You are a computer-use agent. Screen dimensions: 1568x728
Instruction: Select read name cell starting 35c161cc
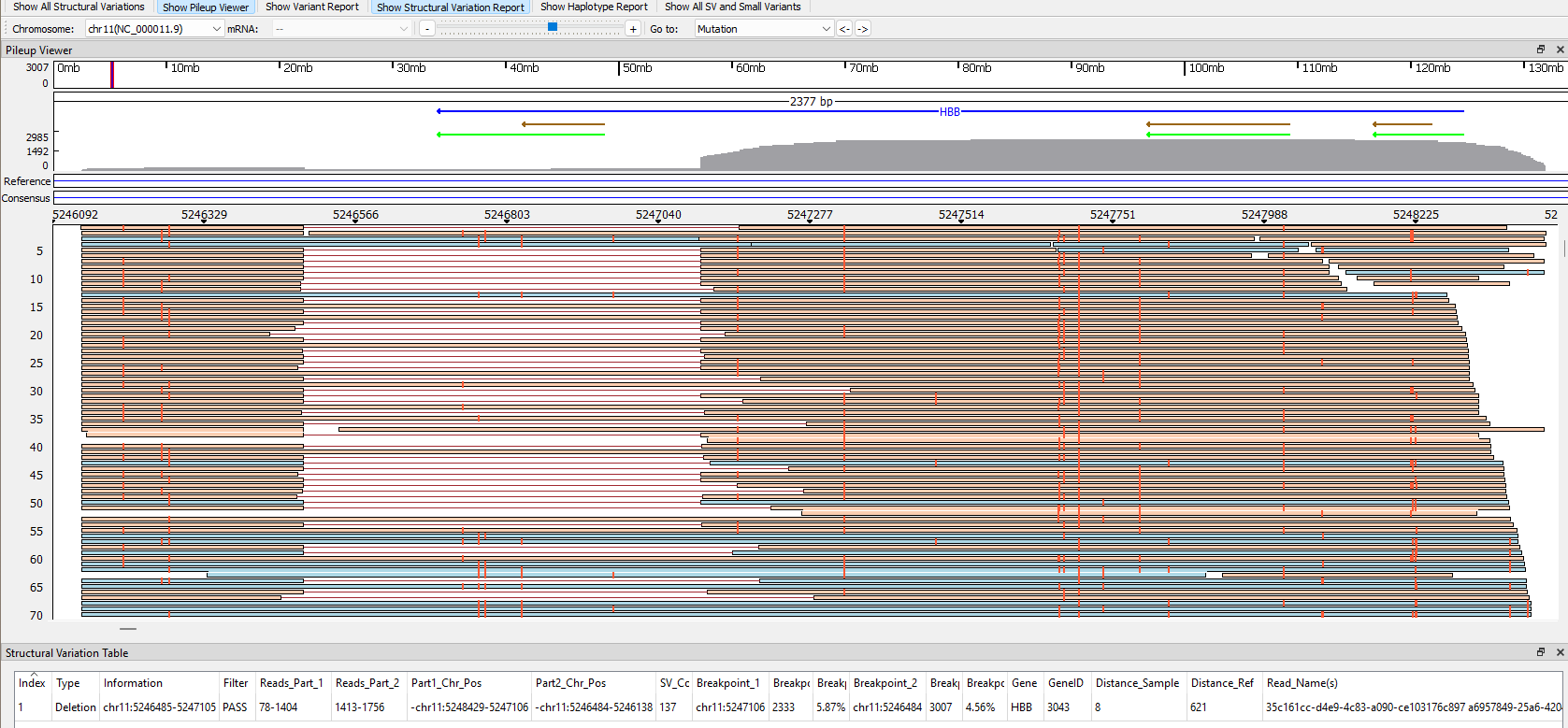(x=1413, y=707)
